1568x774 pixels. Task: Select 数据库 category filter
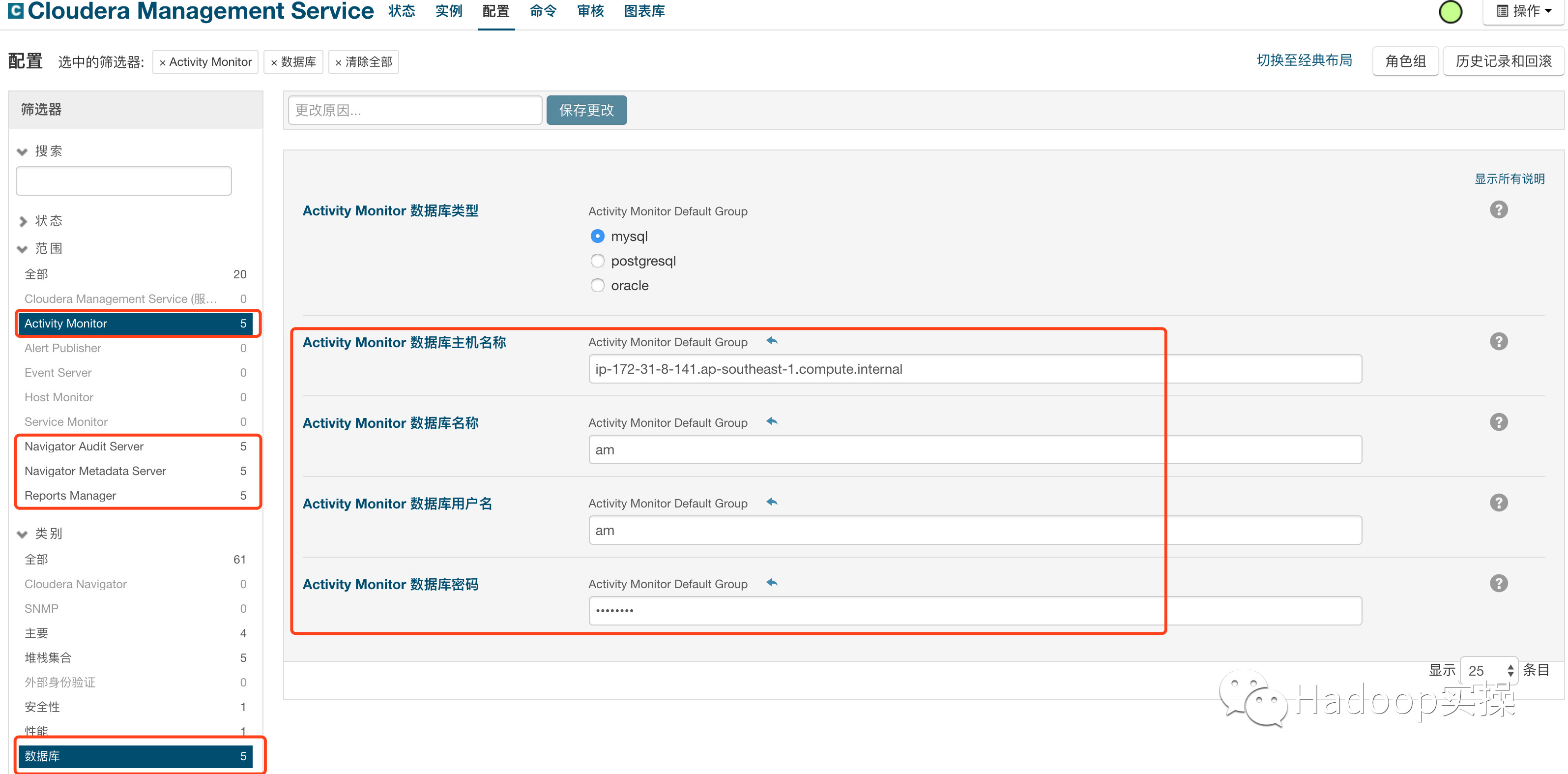[x=135, y=756]
